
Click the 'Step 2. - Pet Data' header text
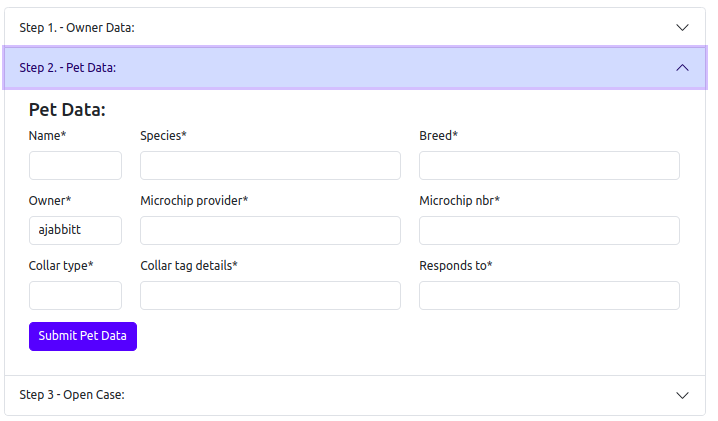coord(68,68)
